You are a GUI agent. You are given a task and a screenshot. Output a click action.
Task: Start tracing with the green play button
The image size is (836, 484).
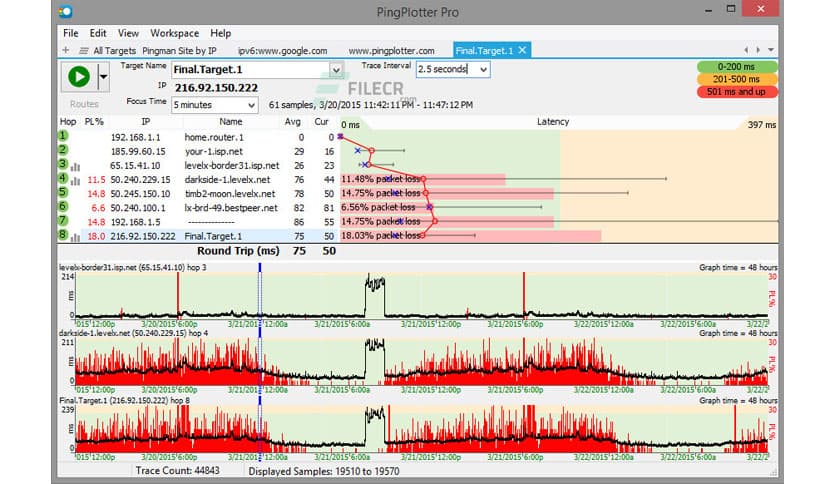point(78,77)
